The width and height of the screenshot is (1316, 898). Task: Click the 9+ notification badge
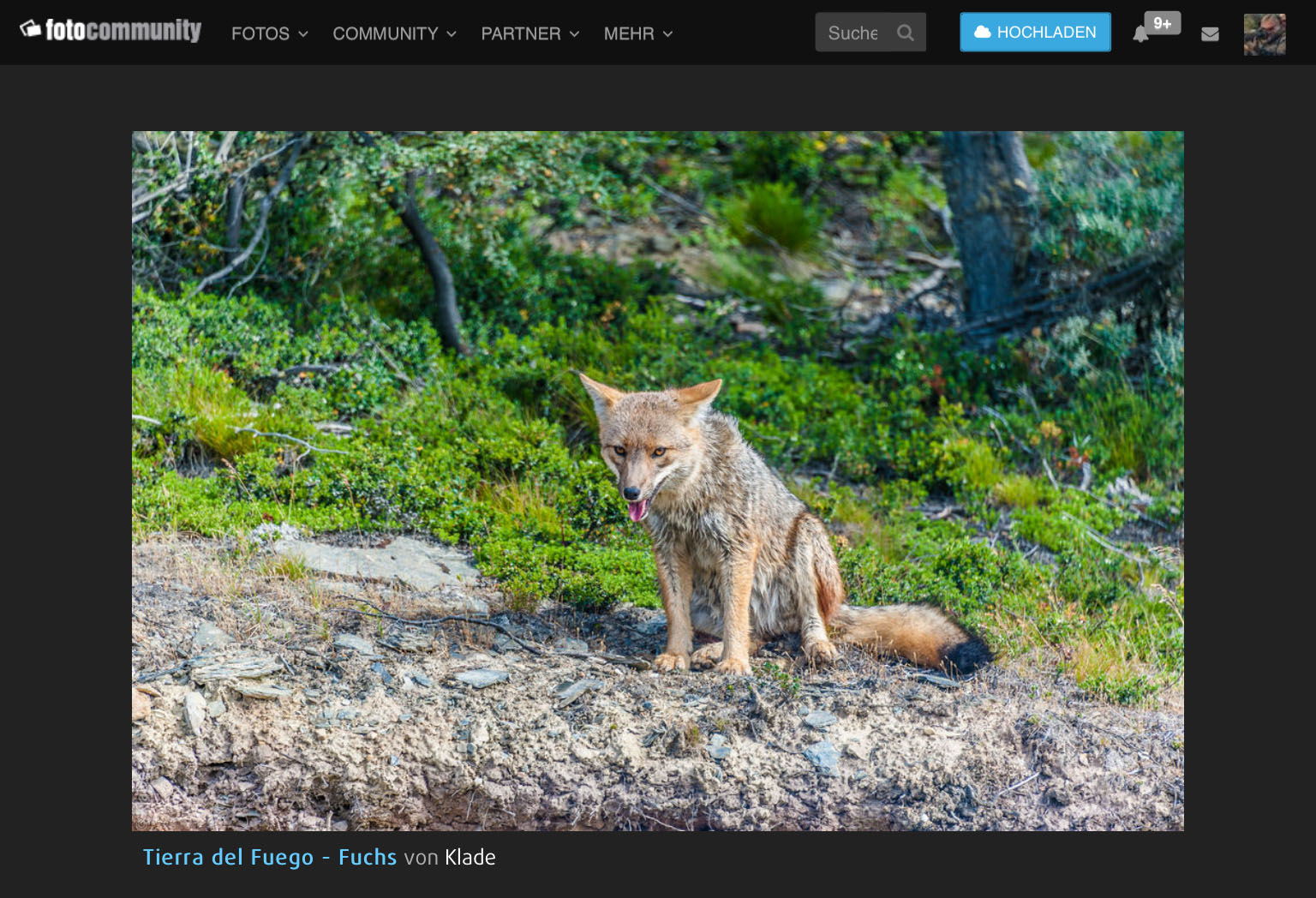(1162, 23)
